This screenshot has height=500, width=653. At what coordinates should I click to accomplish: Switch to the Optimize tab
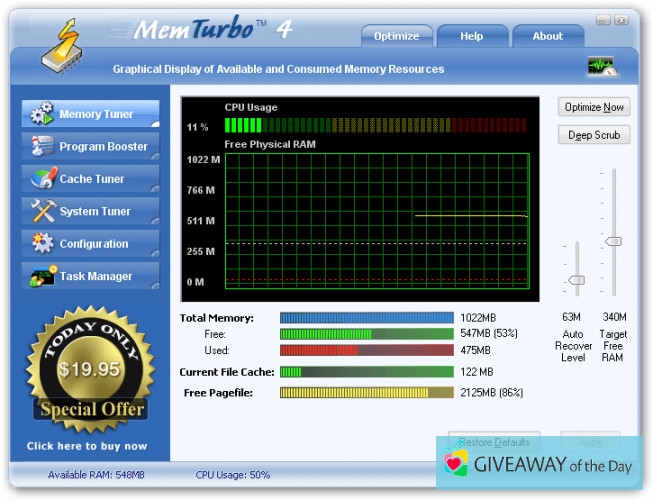pyautogui.click(x=397, y=36)
